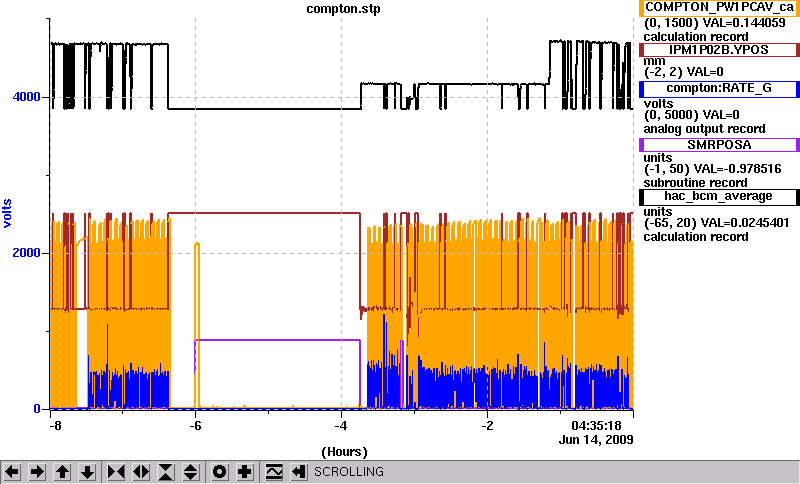The height and width of the screenshot is (484, 800).
Task: Pan the graph down with the down arrow button
Action: coord(88,472)
